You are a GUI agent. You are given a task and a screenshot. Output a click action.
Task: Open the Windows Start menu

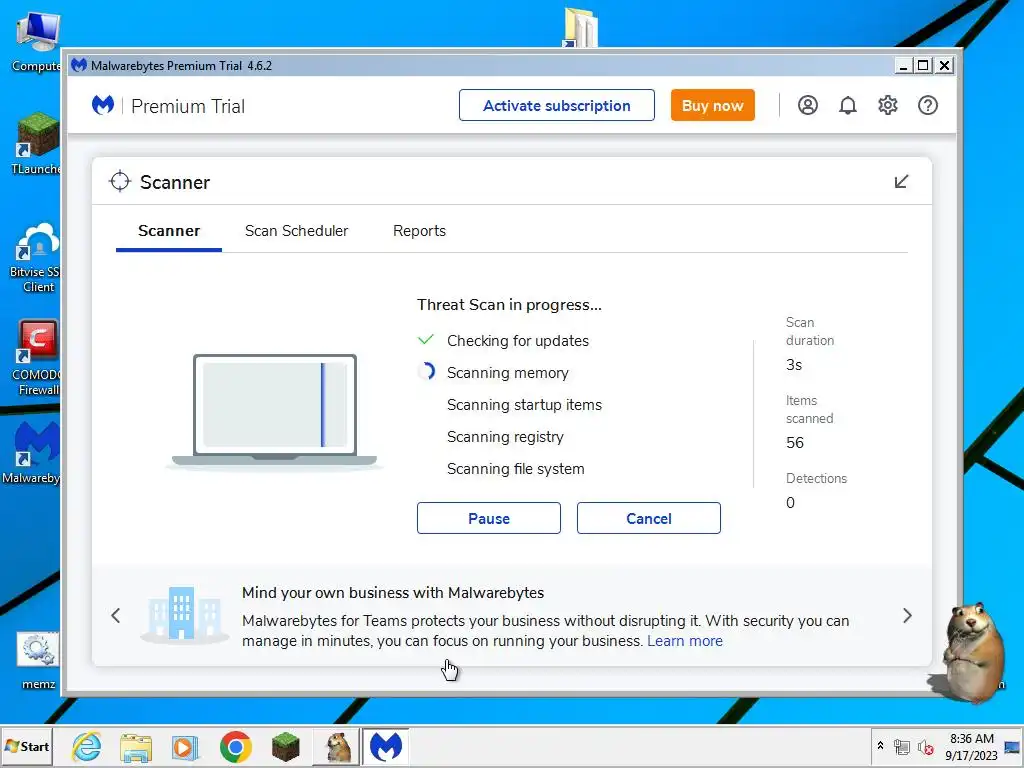[27, 746]
